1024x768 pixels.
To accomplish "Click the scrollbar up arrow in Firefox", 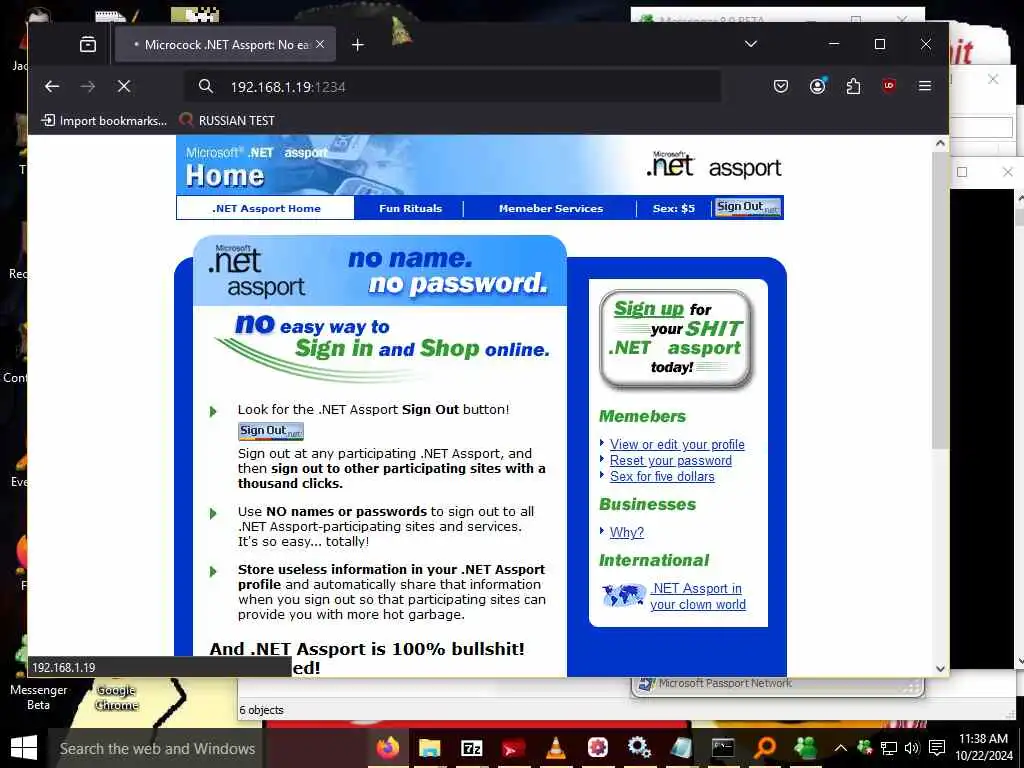I will coord(940,143).
